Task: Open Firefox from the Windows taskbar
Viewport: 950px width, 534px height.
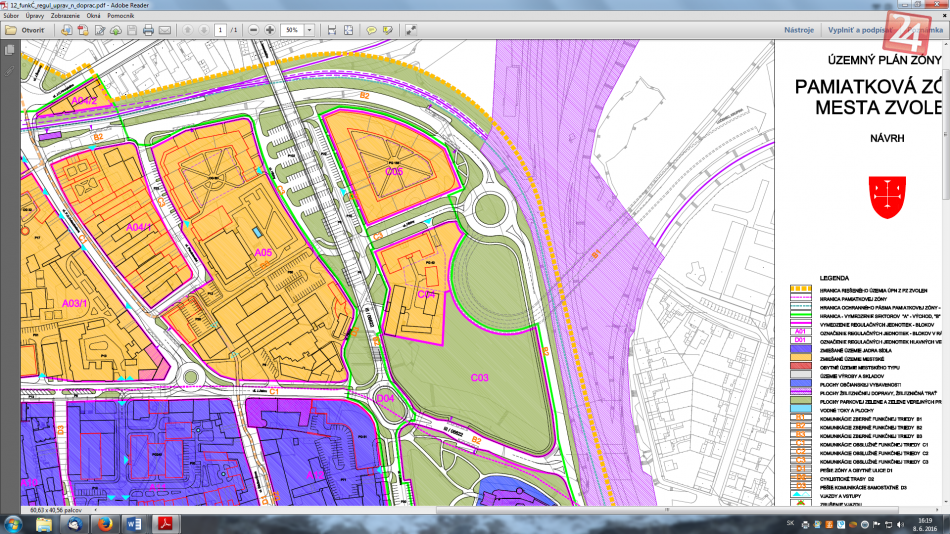Action: [103, 523]
